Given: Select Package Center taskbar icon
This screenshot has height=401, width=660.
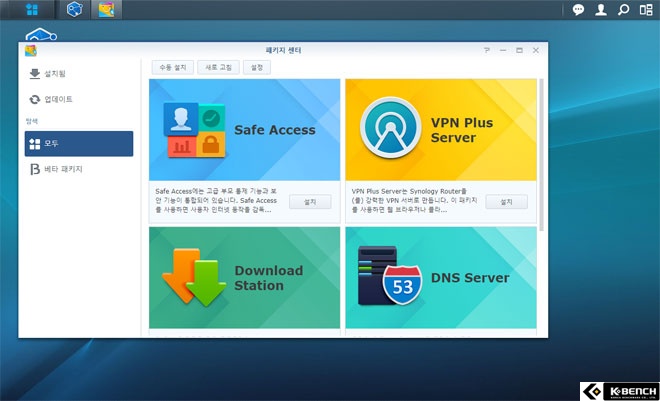Looking at the screenshot, I should tap(106, 9).
